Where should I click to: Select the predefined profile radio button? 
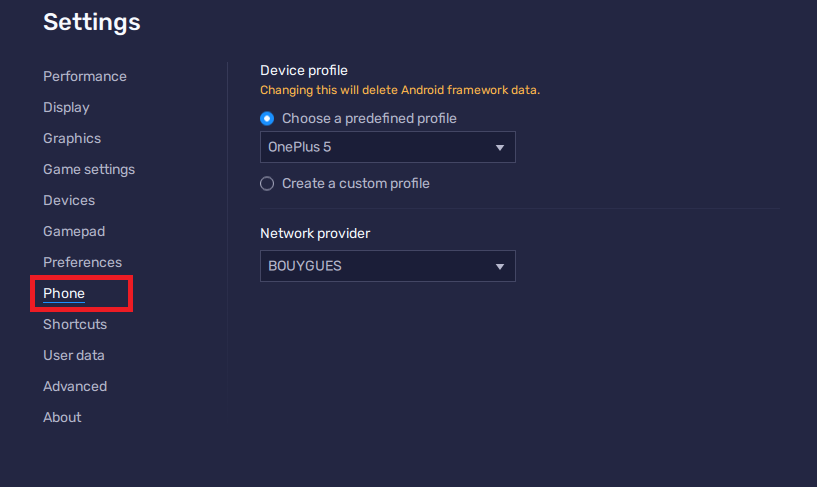[267, 118]
